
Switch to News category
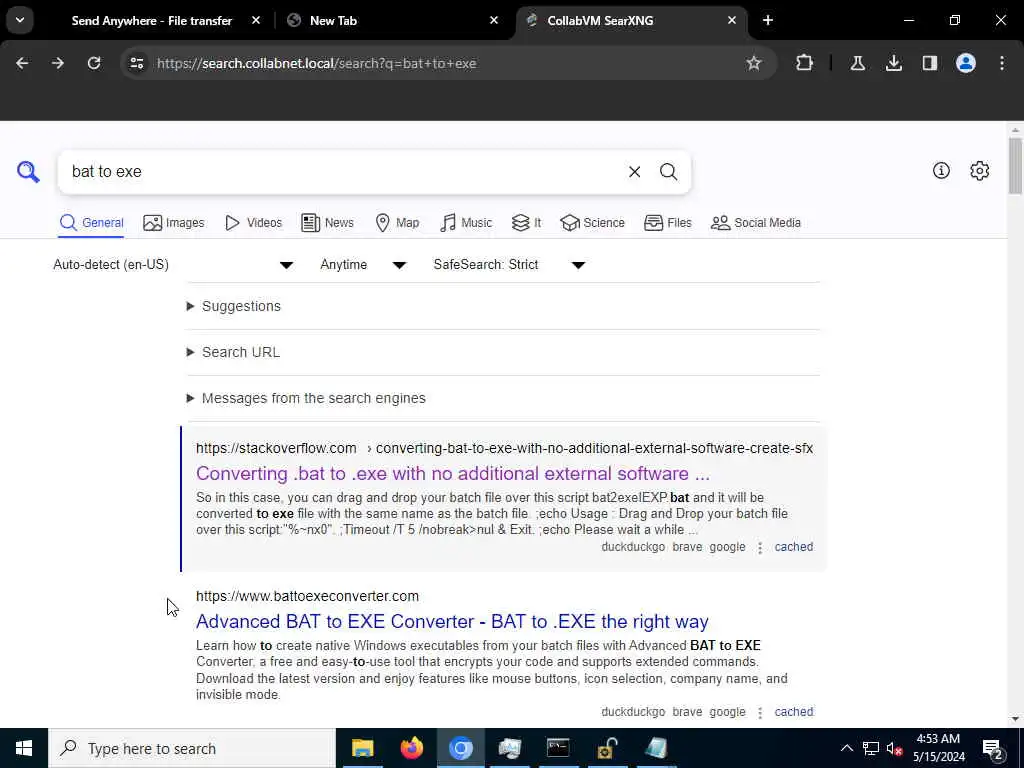(327, 223)
